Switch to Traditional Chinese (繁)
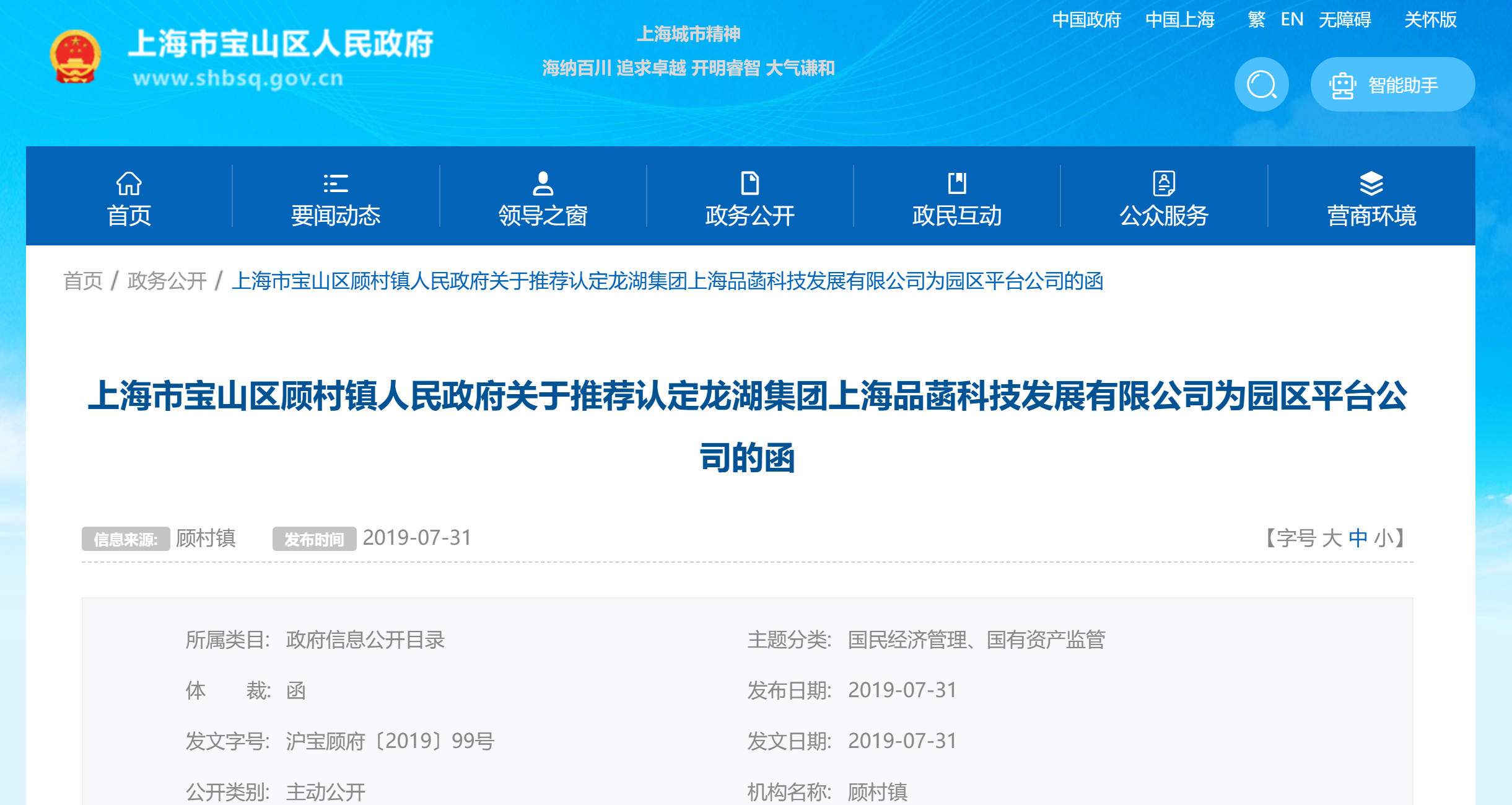Screen dimensions: 1512x805 pyautogui.click(x=1256, y=20)
